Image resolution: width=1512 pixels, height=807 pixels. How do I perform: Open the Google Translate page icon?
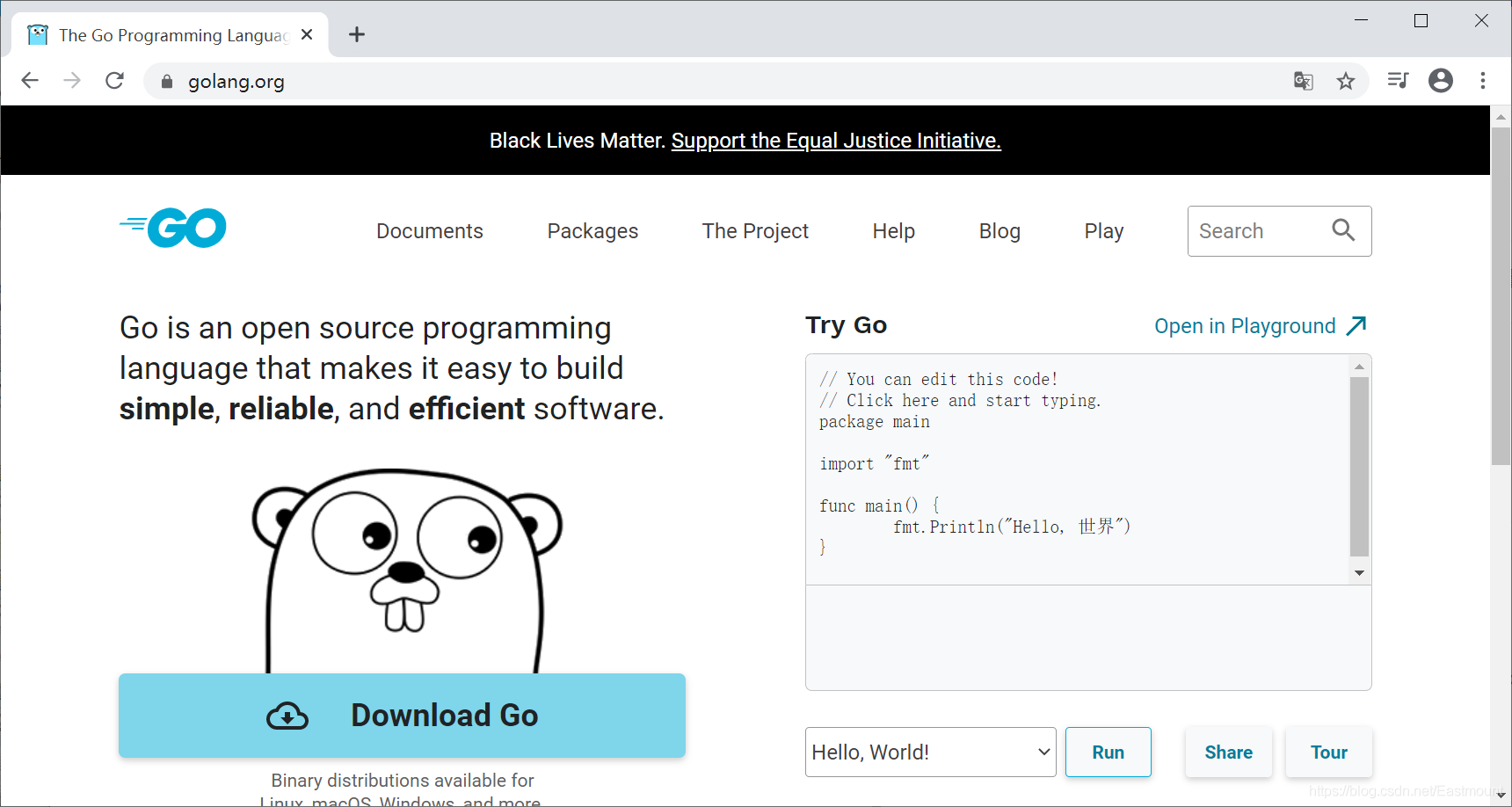tap(1304, 81)
